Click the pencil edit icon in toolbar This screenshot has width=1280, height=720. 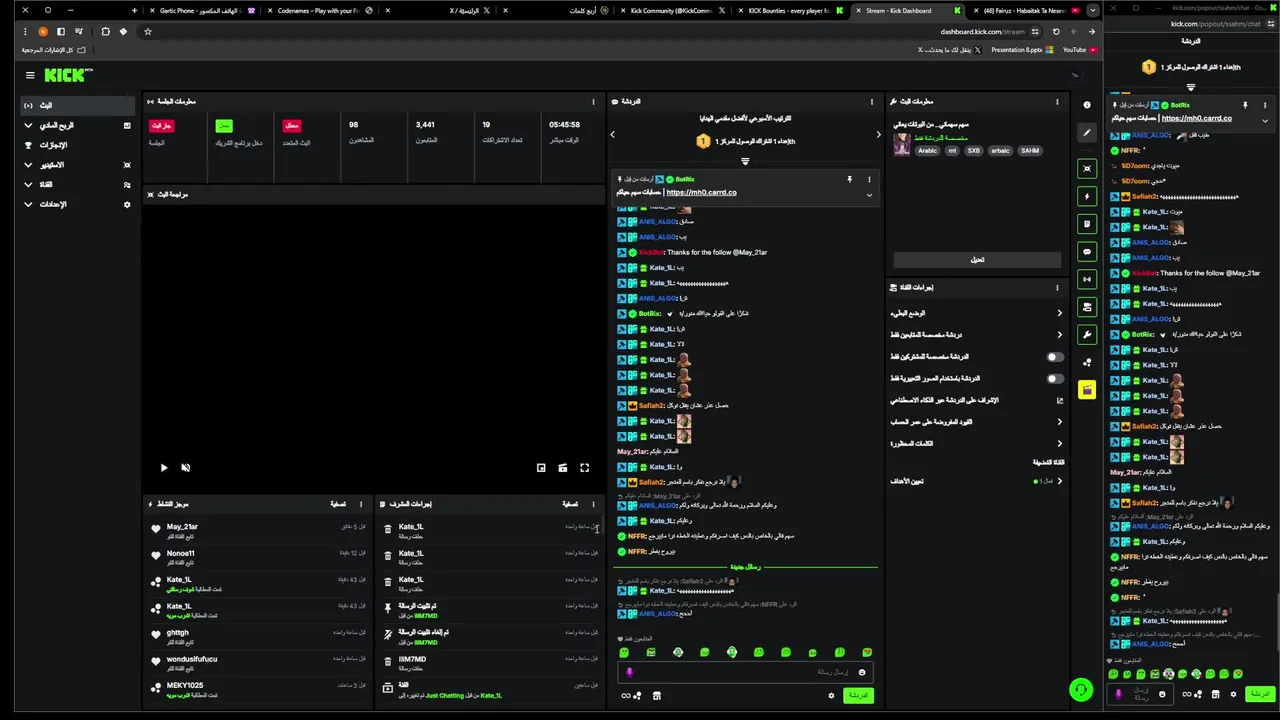(x=1087, y=132)
